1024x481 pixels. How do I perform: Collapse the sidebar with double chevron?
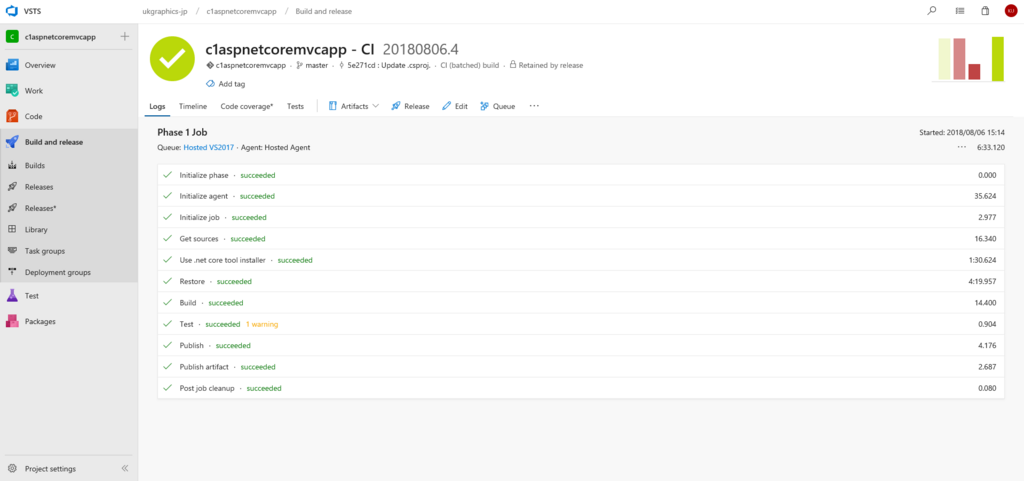[x=125, y=469]
